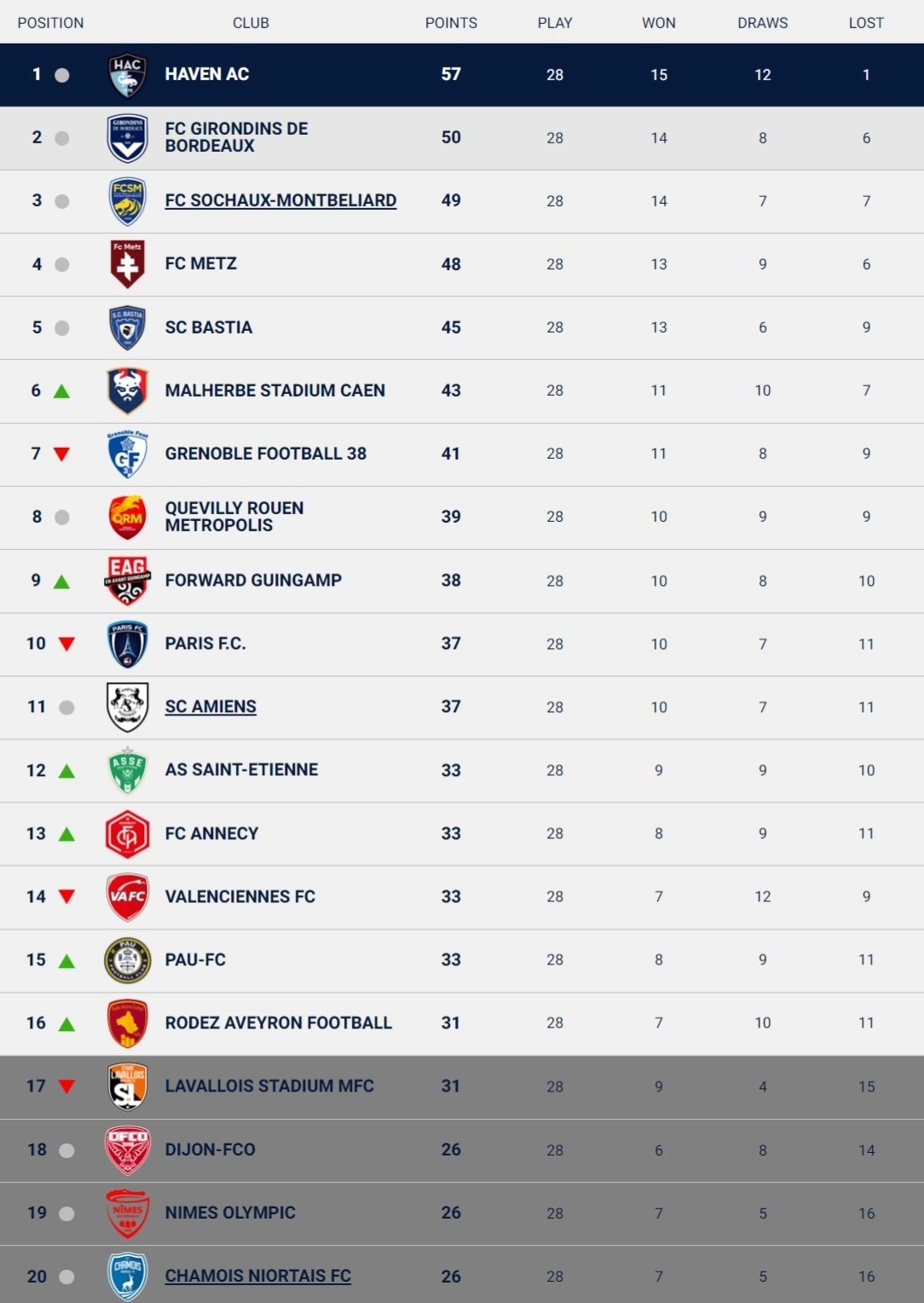Viewport: 924px width, 1303px height.
Task: Sort table by the Points column header
Action: click(451, 23)
